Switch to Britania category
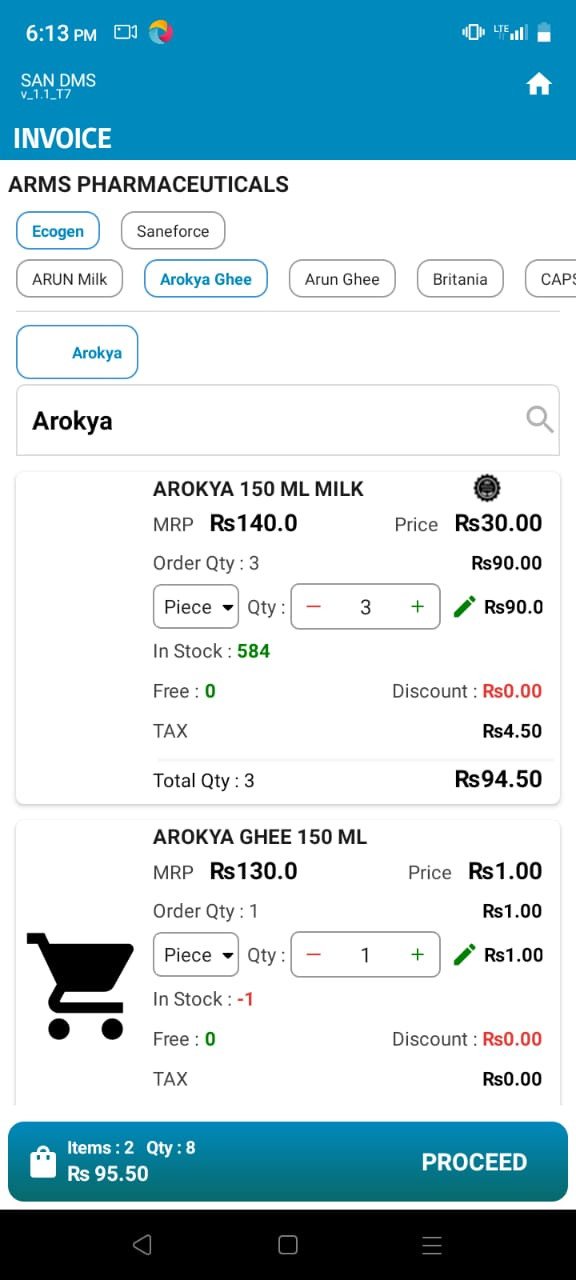This screenshot has height=1280, width=576. click(x=460, y=279)
